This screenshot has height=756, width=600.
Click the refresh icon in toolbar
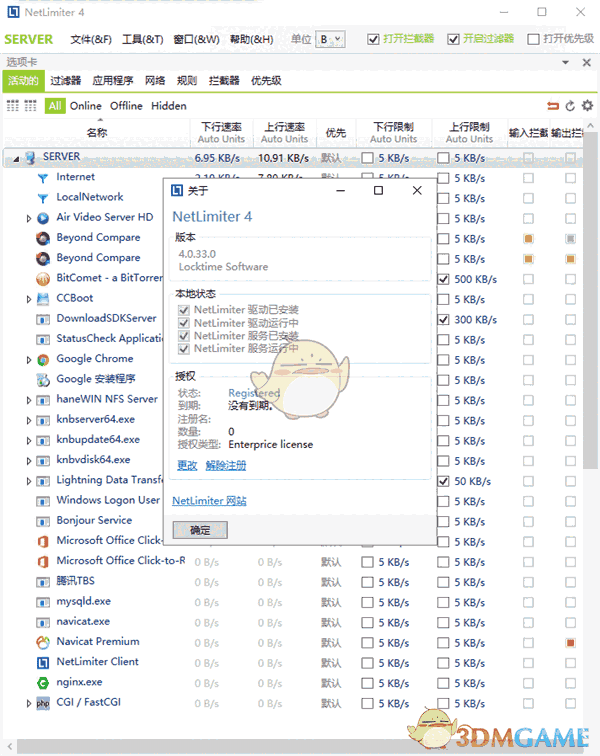(x=570, y=106)
